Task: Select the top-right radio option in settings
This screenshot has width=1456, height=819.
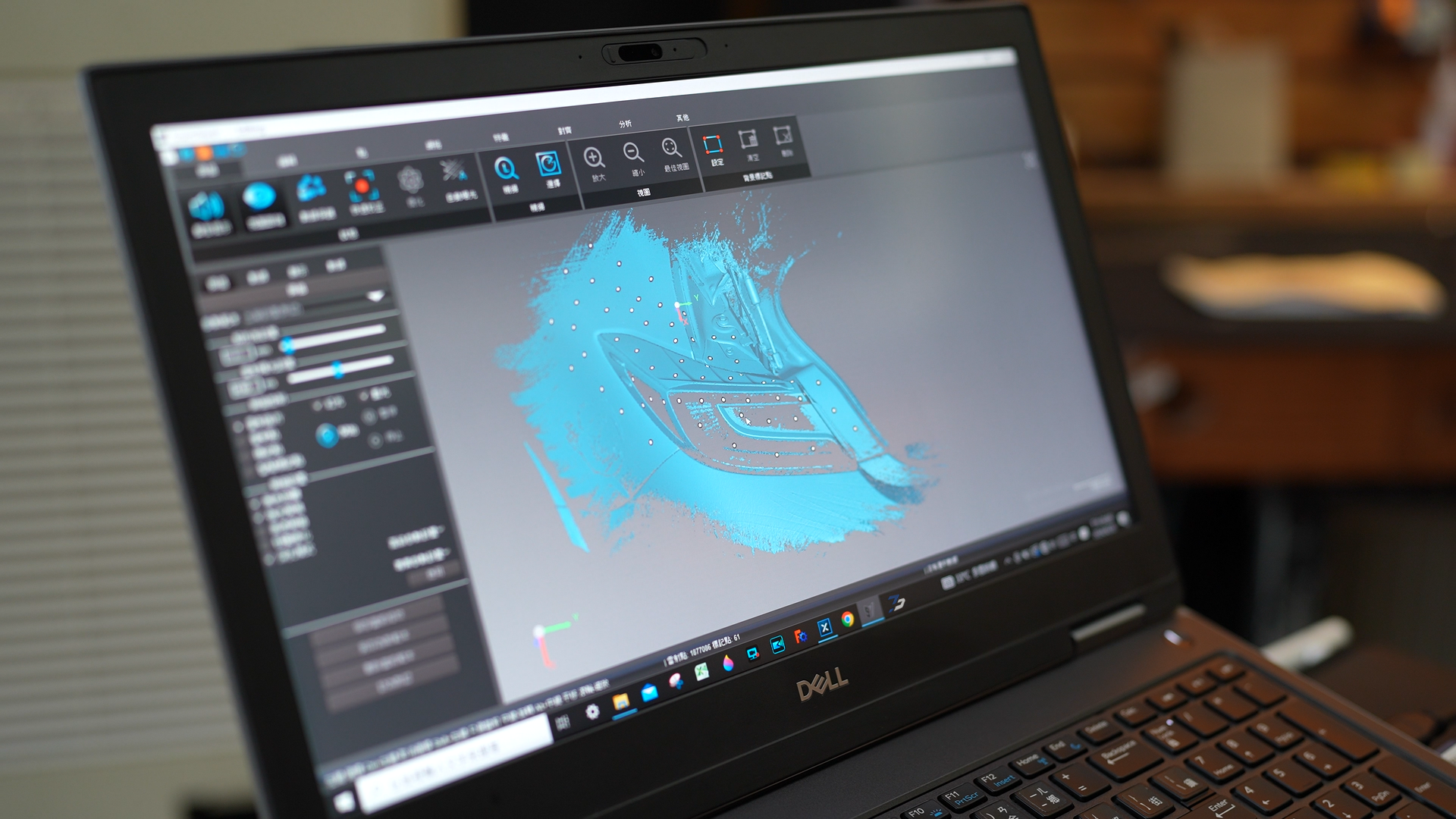Action: (365, 395)
